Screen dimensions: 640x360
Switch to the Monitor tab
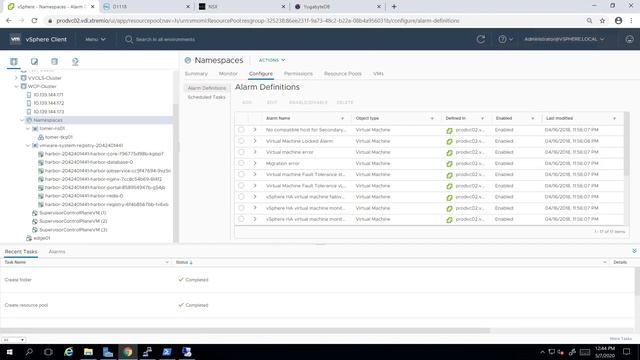[228, 74]
